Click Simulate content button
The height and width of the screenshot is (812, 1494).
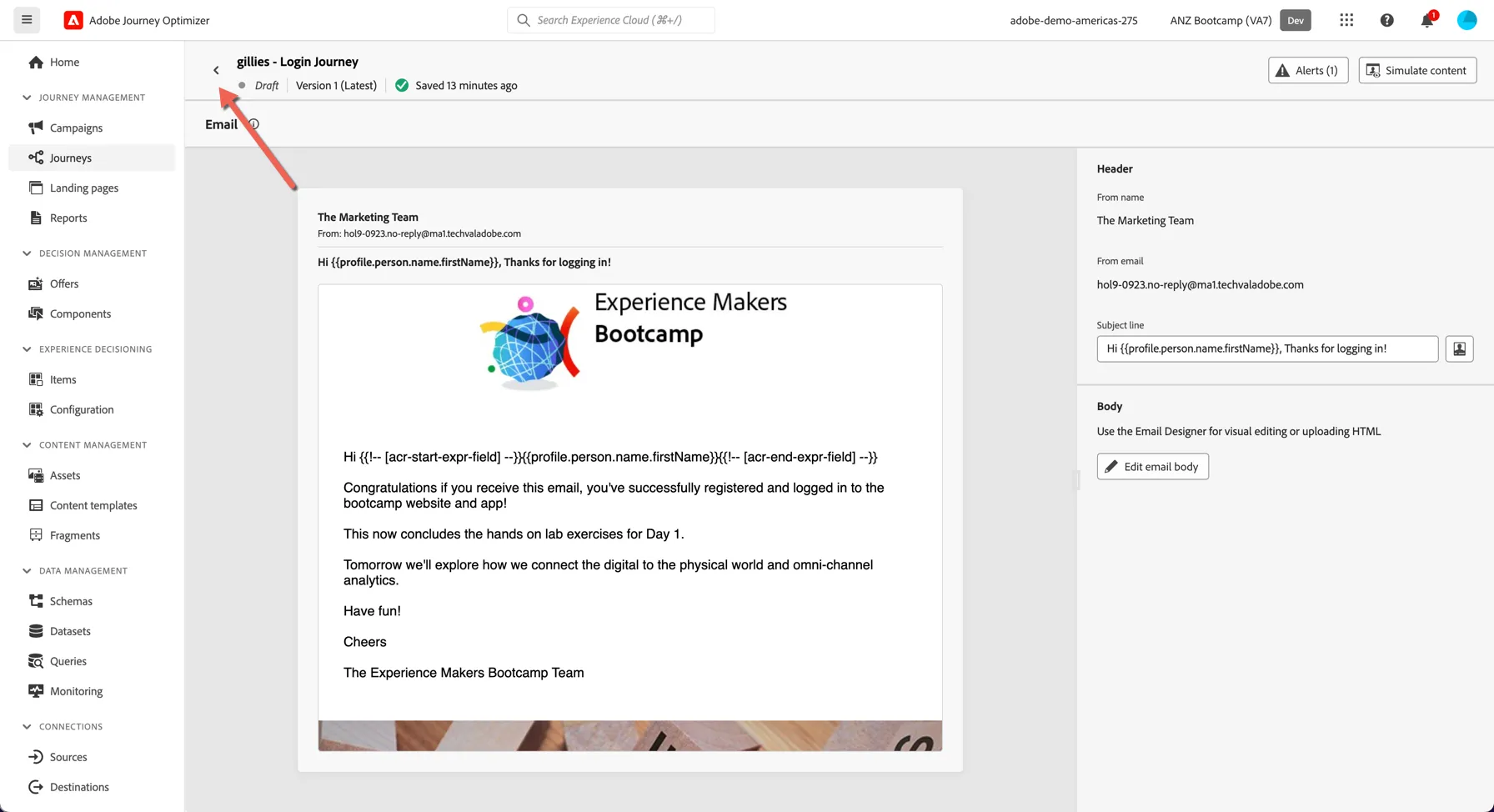(1417, 70)
